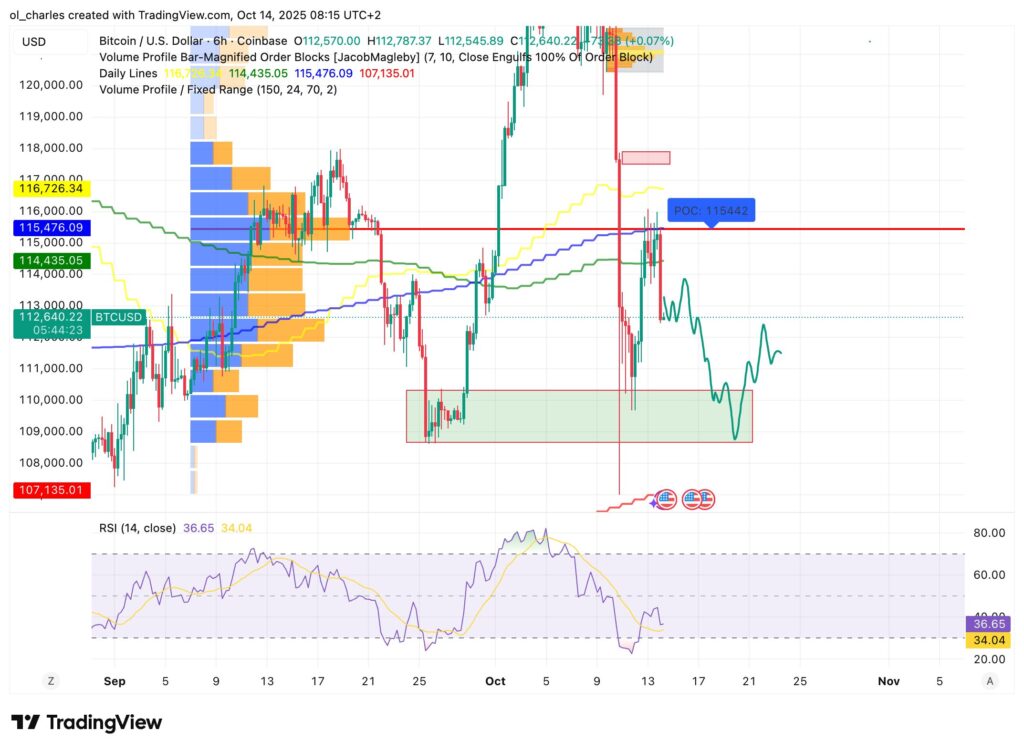
Task: Click the Z icon in the bottom-left corner
Action: (x=50, y=680)
